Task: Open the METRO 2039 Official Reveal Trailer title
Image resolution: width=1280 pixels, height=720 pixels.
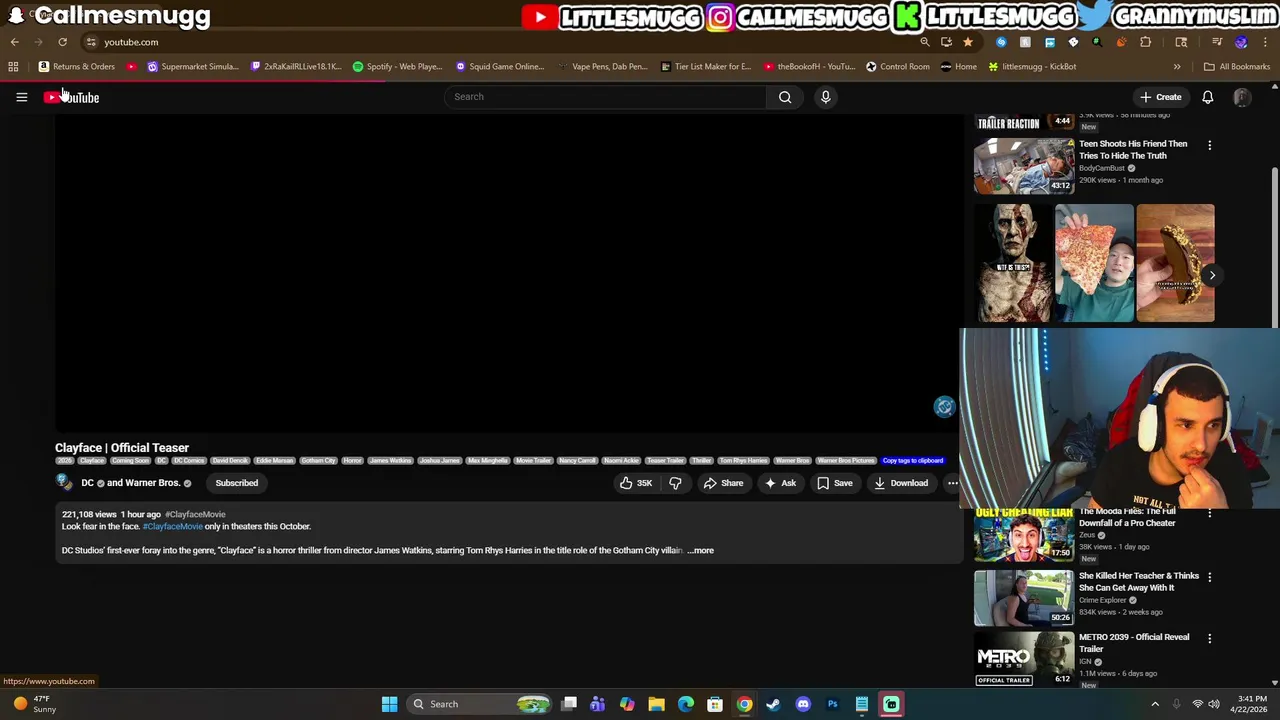Action: (1134, 643)
